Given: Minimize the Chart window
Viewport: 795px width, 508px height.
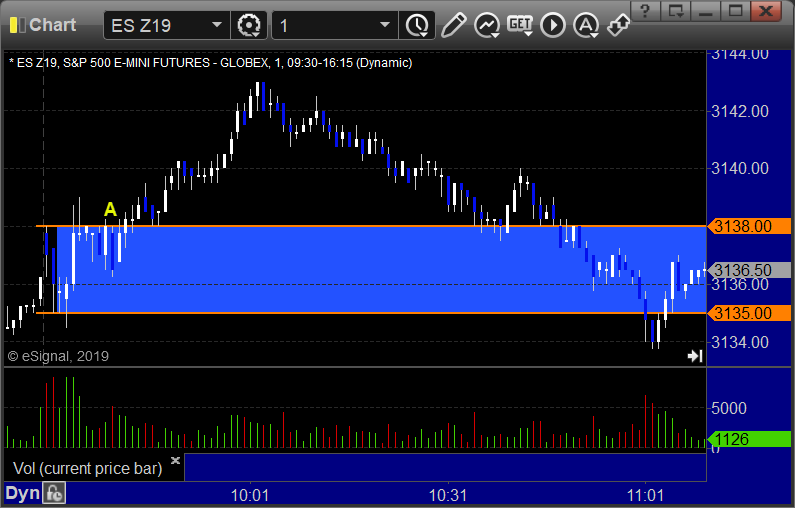Looking at the screenshot, I should tap(706, 10).
